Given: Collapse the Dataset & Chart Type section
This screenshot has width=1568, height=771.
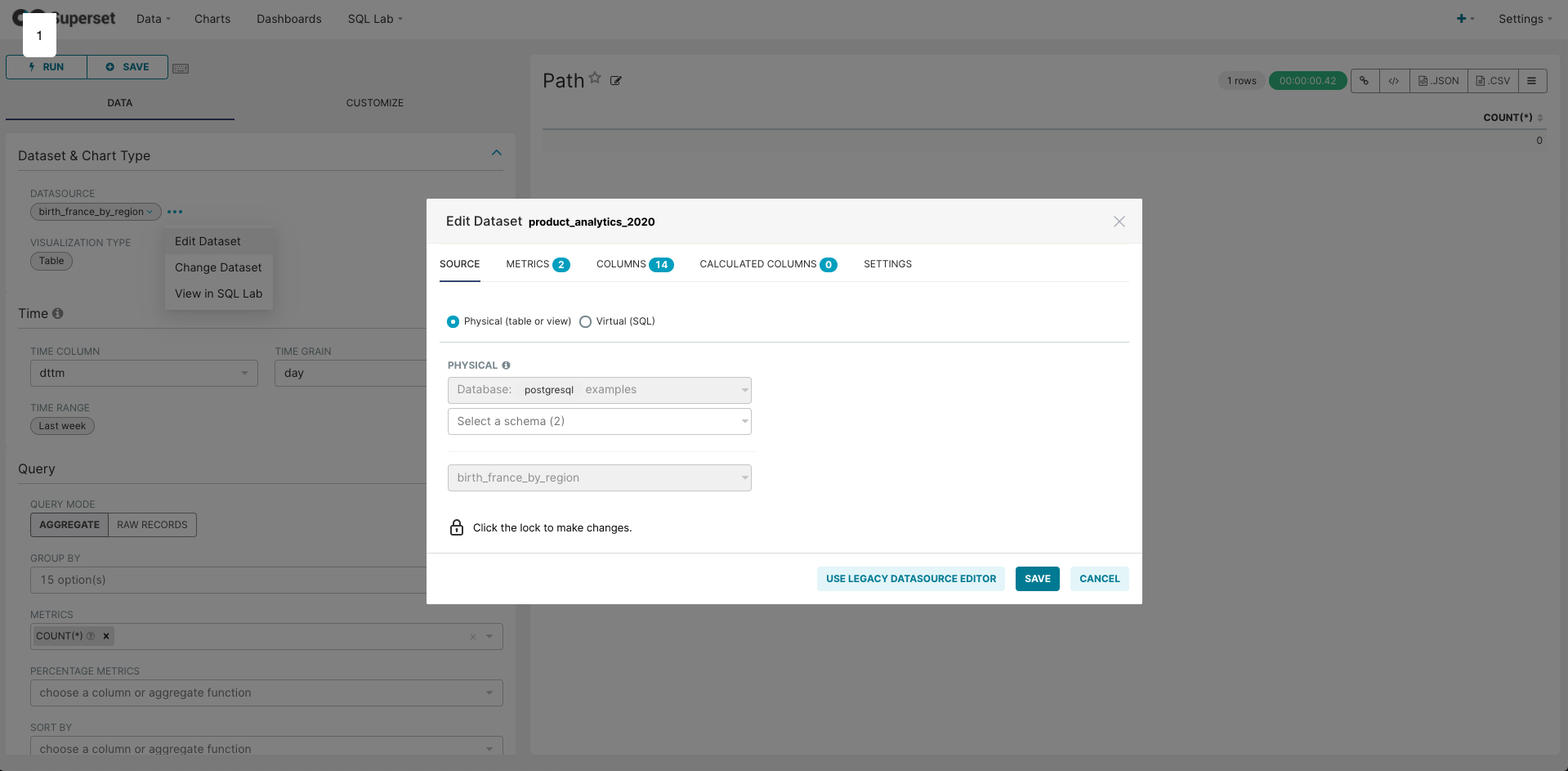Looking at the screenshot, I should point(497,153).
